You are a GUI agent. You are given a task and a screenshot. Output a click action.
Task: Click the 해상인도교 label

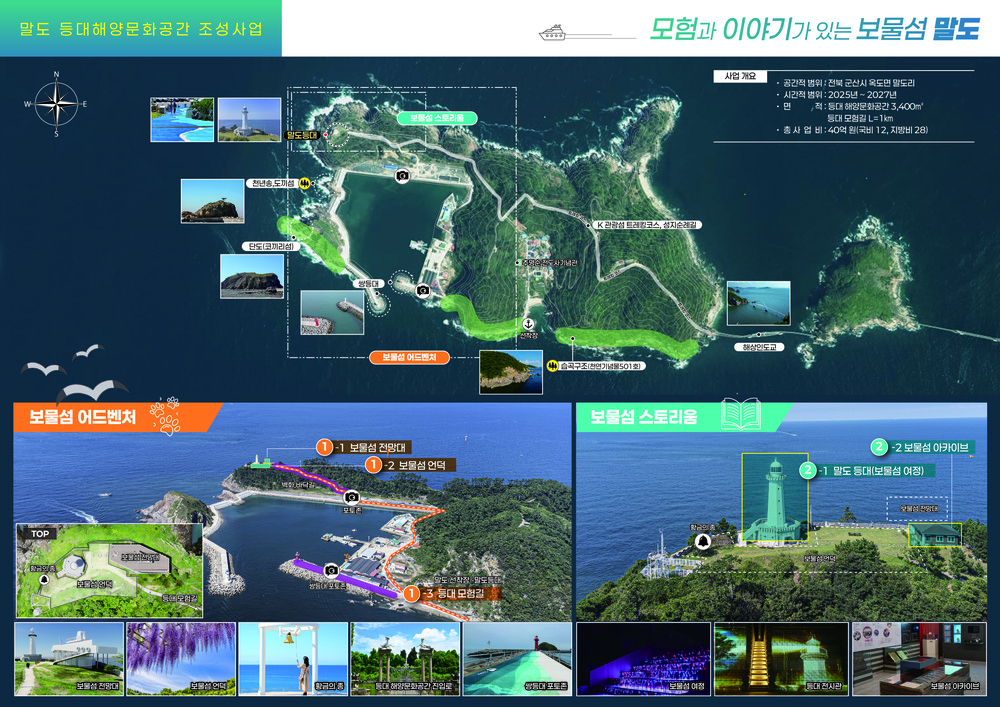pos(759,347)
